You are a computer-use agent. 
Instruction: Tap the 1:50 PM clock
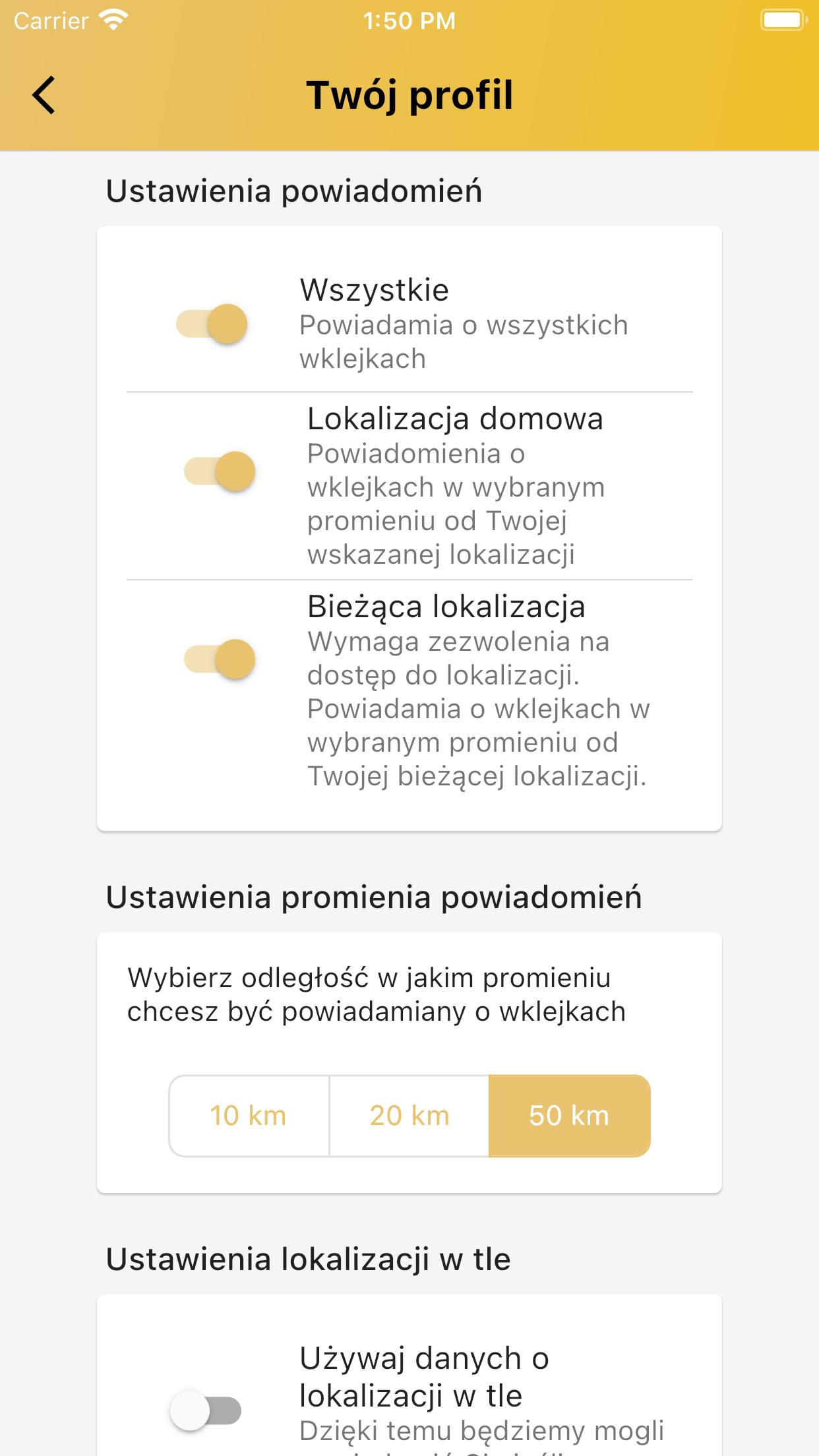point(409,21)
